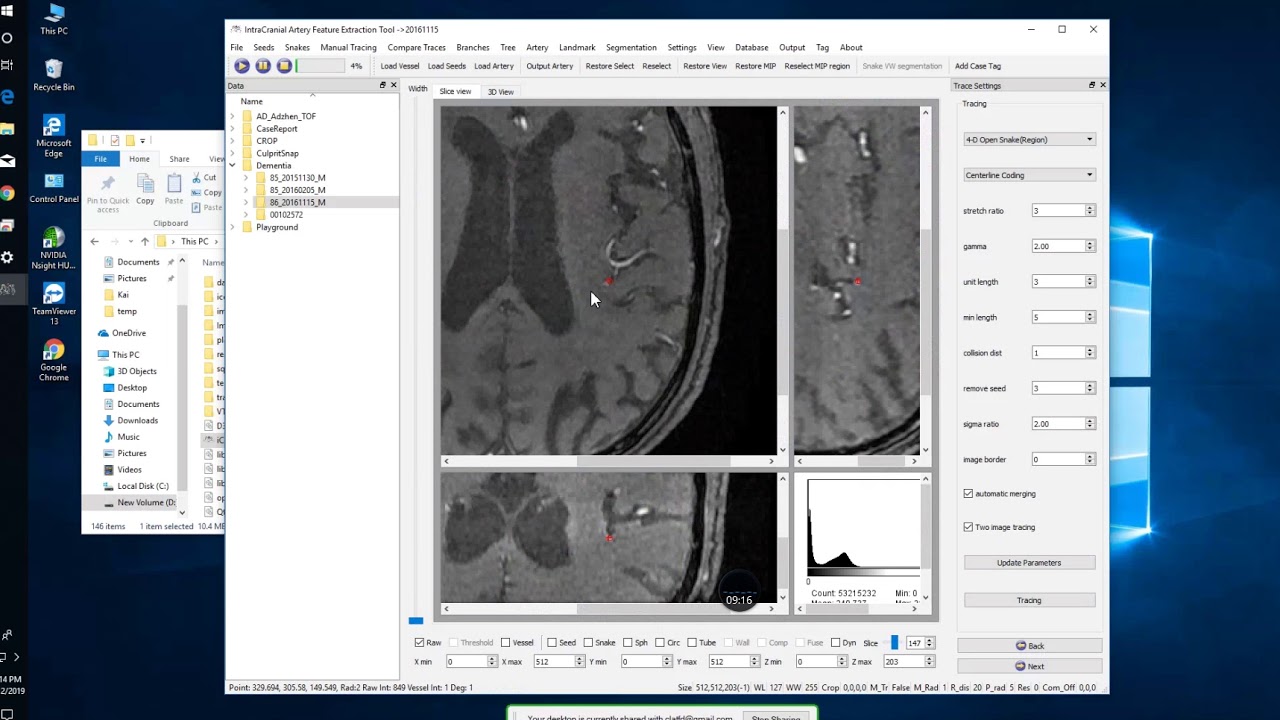The height and width of the screenshot is (720, 1280).
Task: Toggle automatic merging checkbox
Action: click(x=968, y=493)
